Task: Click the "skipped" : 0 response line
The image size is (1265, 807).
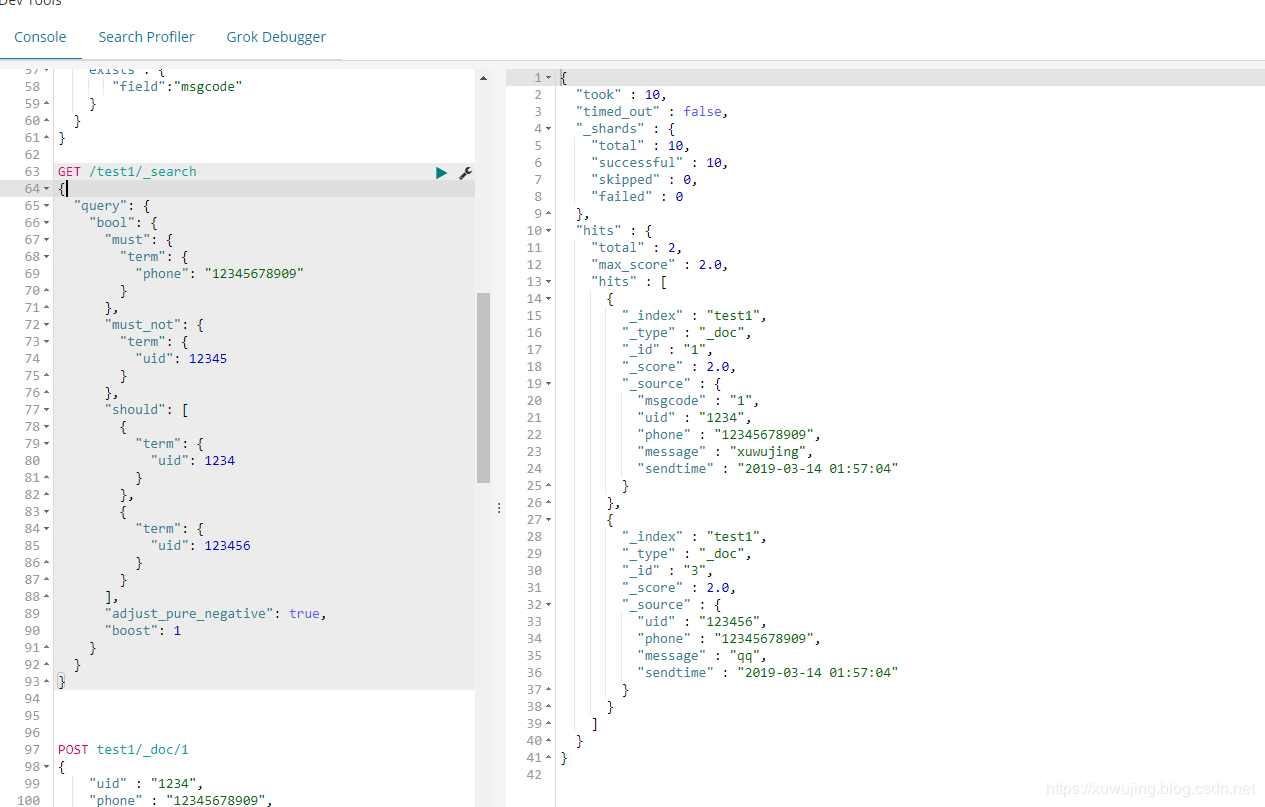Action: tap(645, 180)
